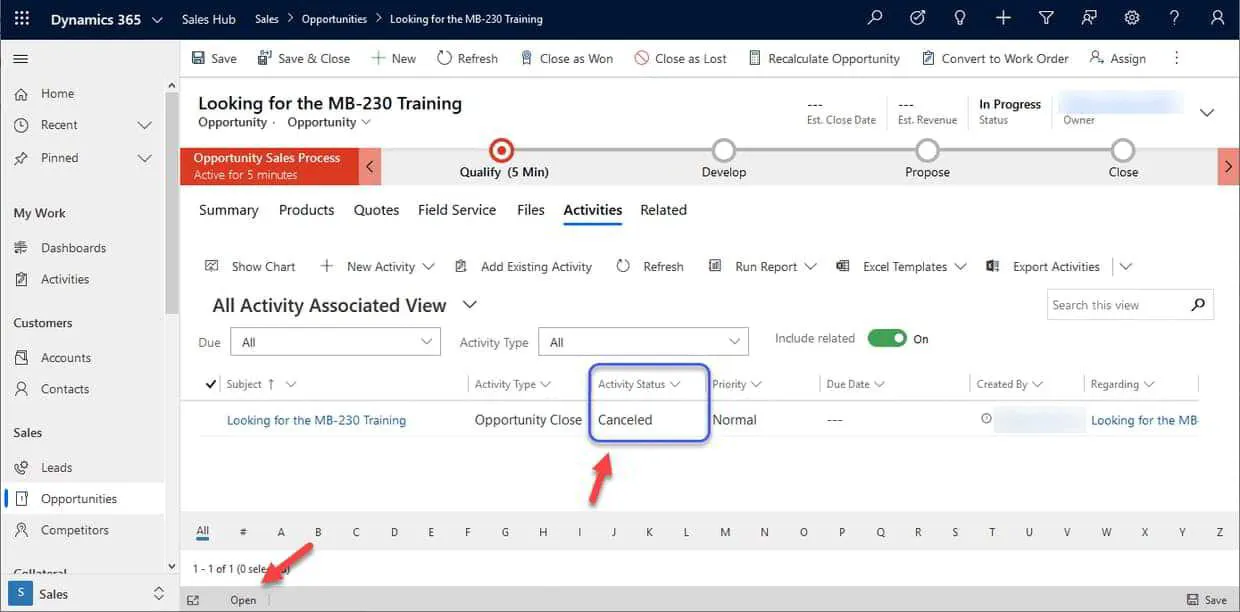This screenshot has width=1240, height=612.
Task: Click the plus quick create icon
Action: [x=1003, y=18]
